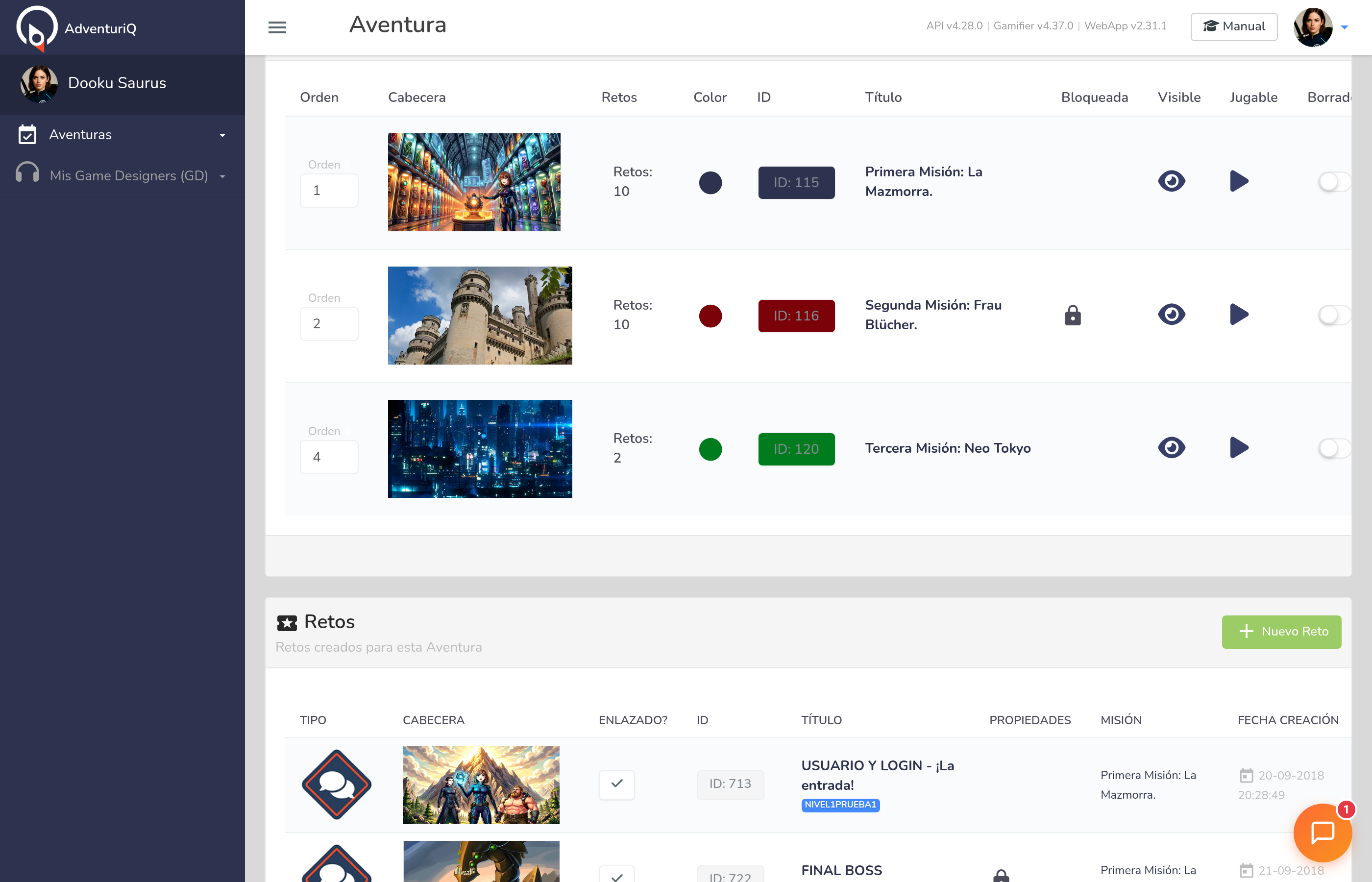Viewport: 1372px width, 882px height.
Task: Click the ID: 116 badge
Action: pos(797,316)
